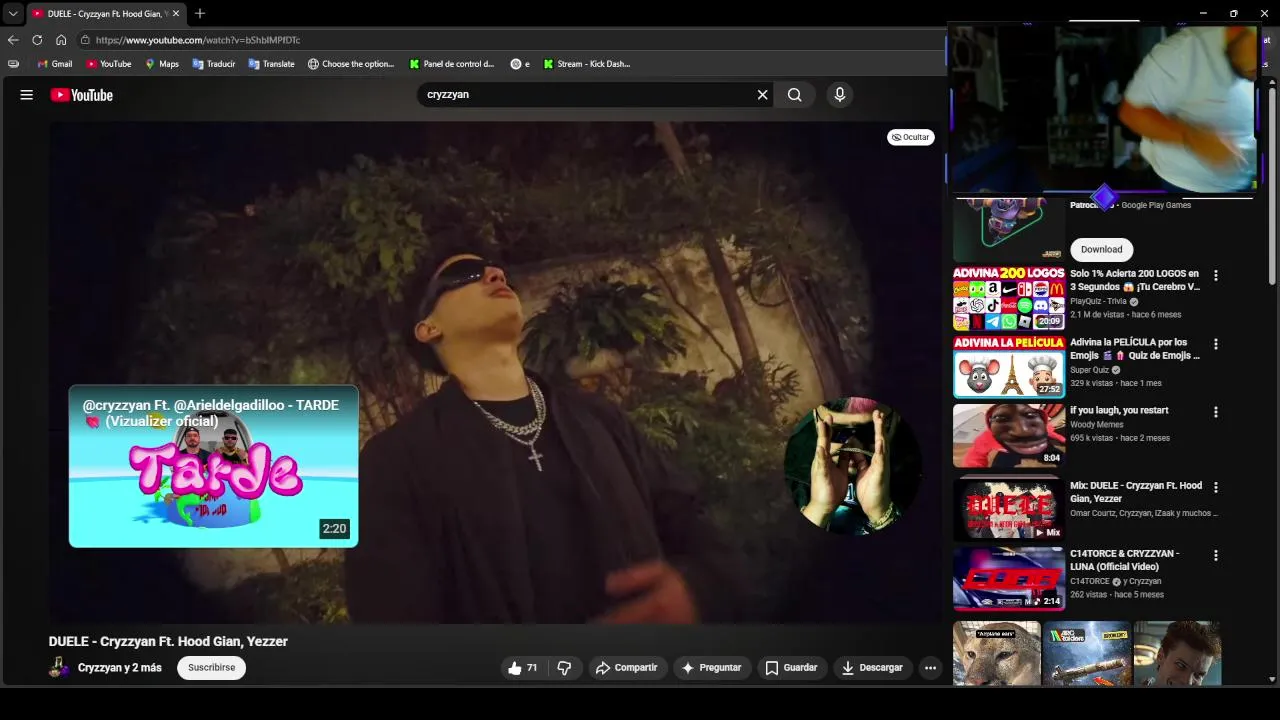The width and height of the screenshot is (1280, 720).
Task: Open the Panel de control bookmark
Action: click(x=452, y=64)
